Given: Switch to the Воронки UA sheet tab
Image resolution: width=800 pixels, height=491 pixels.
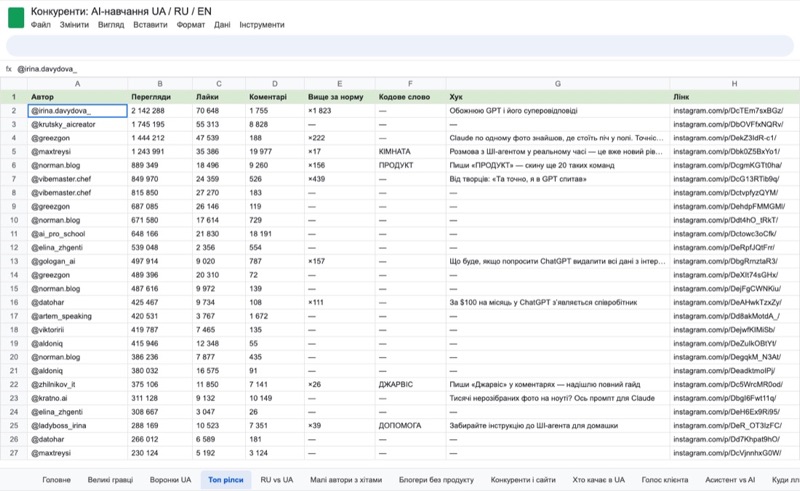Looking at the screenshot, I should pyautogui.click(x=170, y=480).
